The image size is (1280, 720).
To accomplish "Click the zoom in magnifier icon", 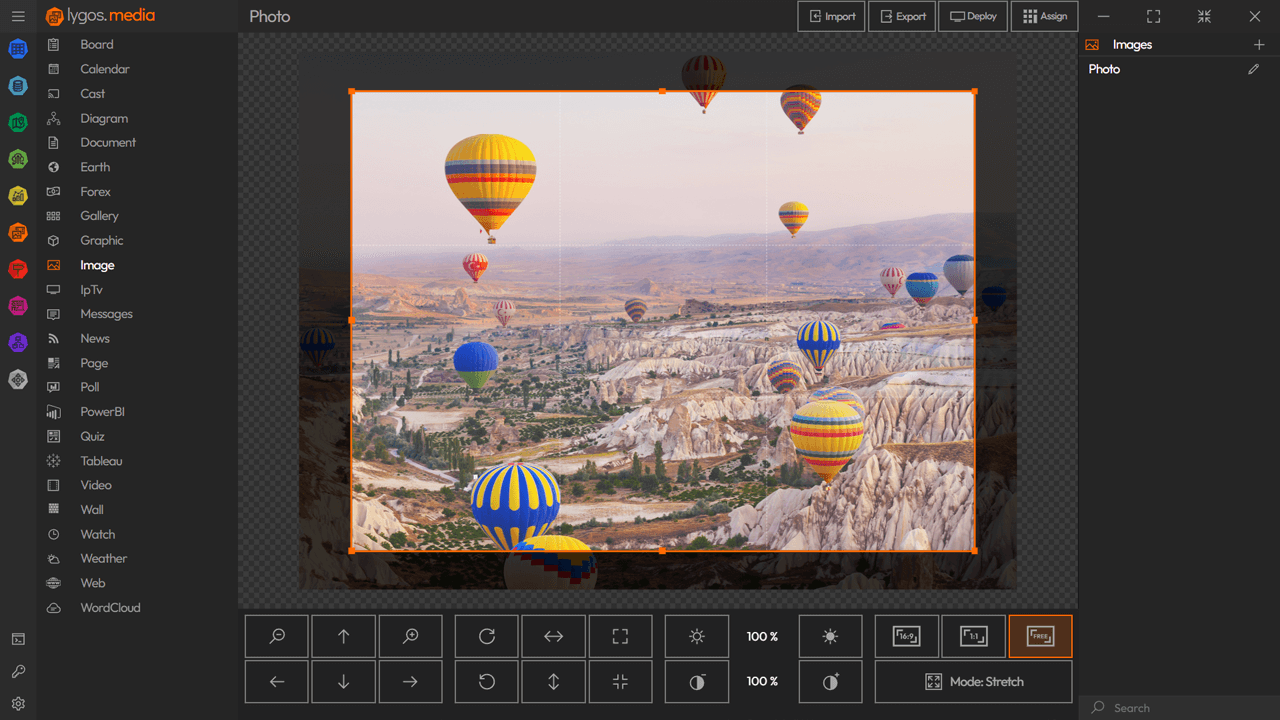I will 410,636.
